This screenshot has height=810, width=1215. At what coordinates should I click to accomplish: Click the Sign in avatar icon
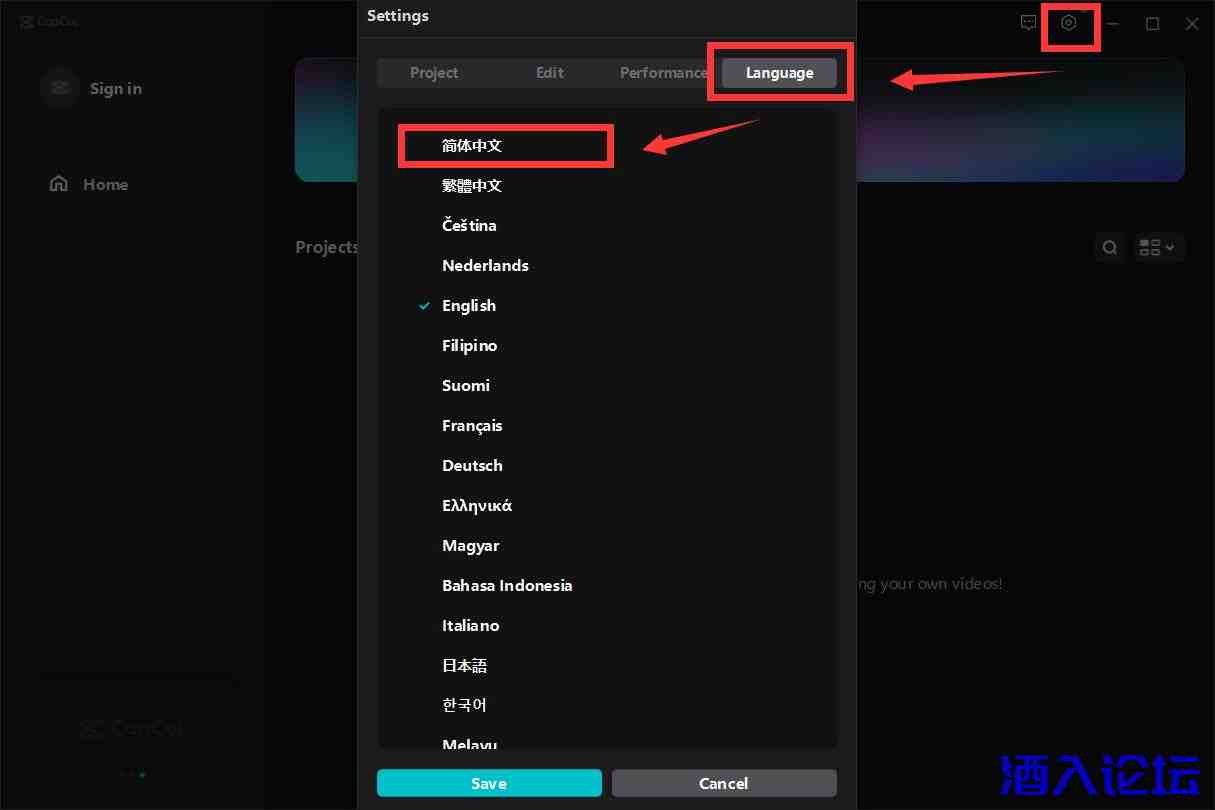pyautogui.click(x=60, y=88)
